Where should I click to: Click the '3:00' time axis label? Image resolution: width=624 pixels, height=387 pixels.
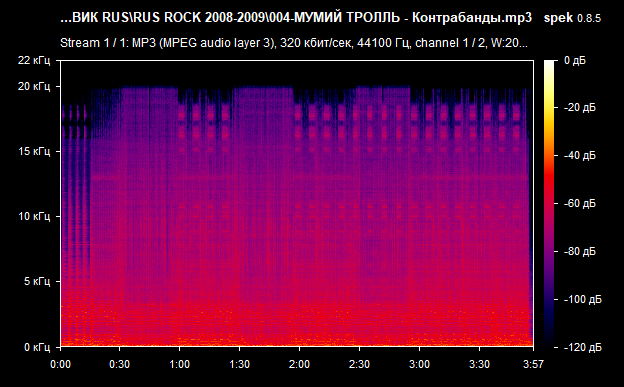(419, 364)
